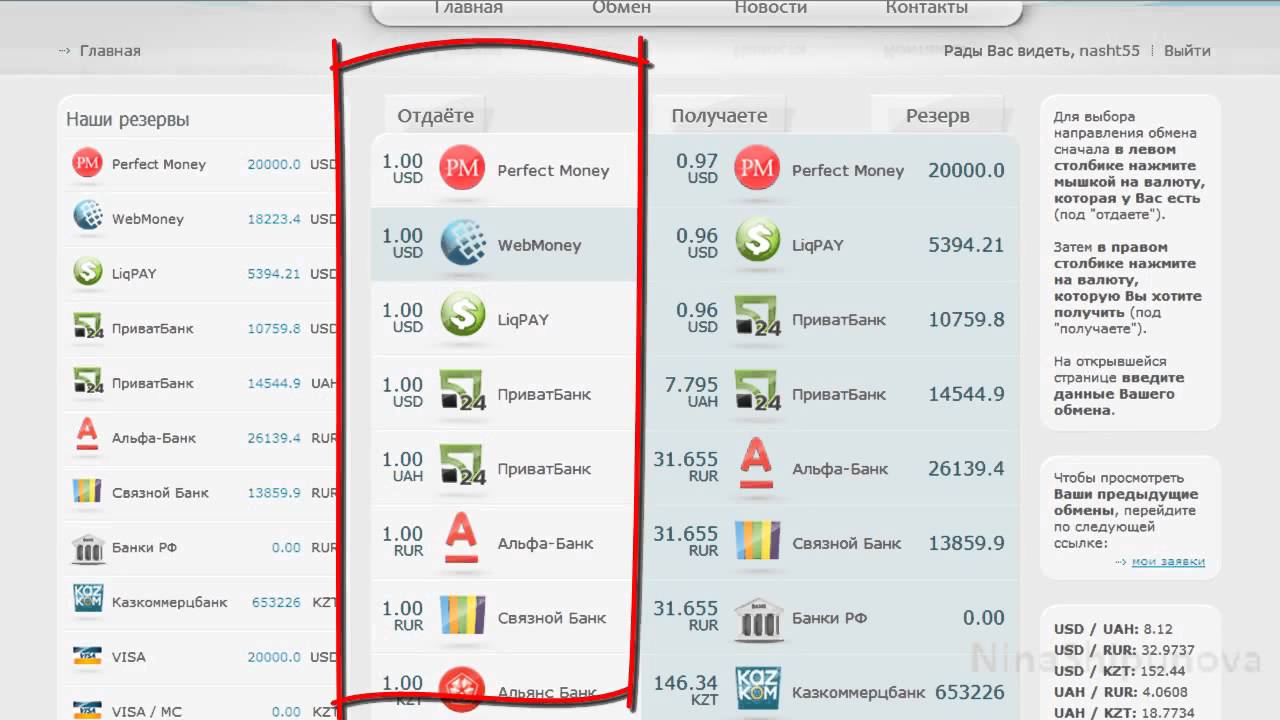Open the мои заявки link

pos(1168,562)
